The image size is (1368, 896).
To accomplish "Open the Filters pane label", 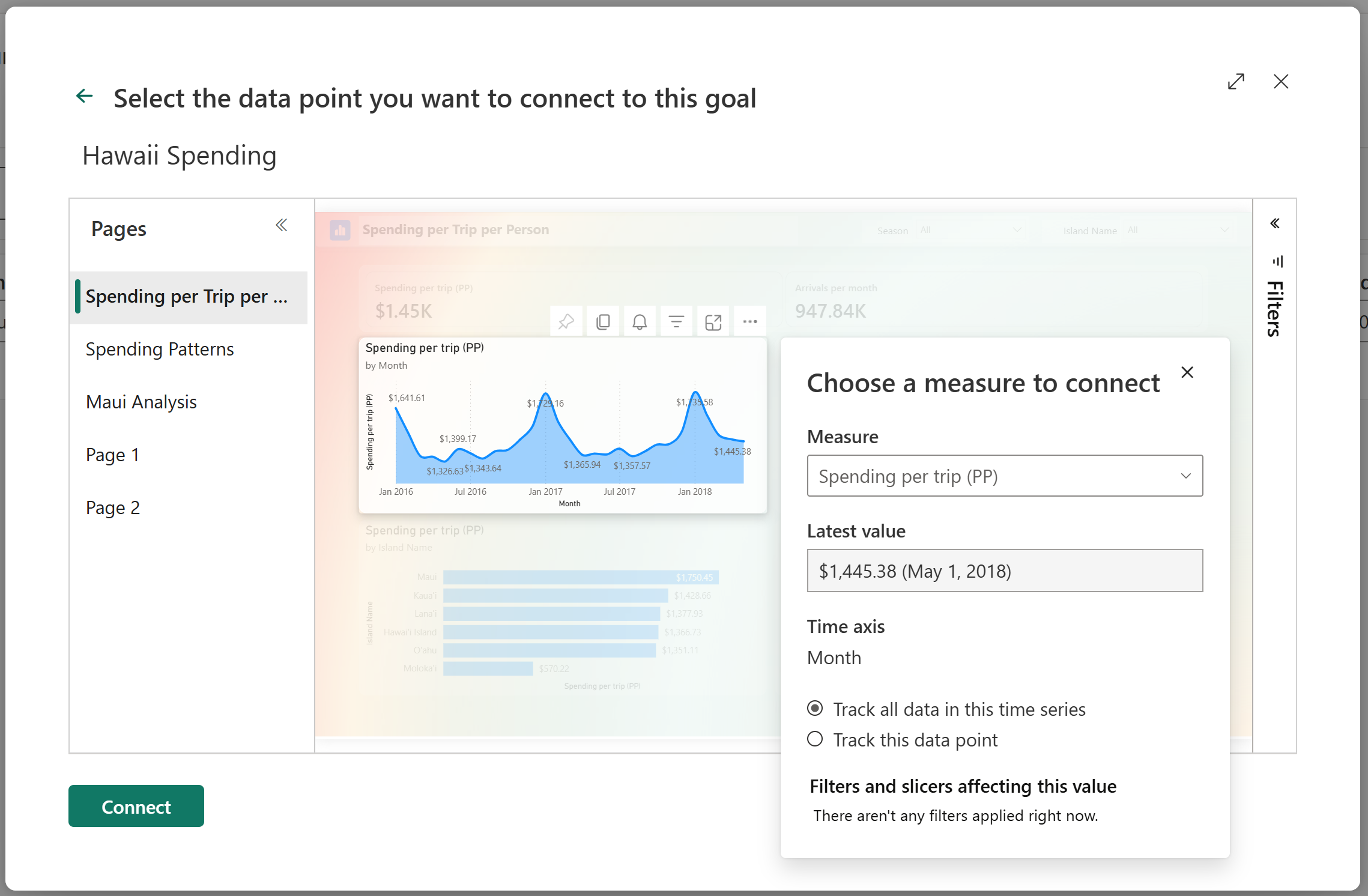I will click(x=1274, y=308).
